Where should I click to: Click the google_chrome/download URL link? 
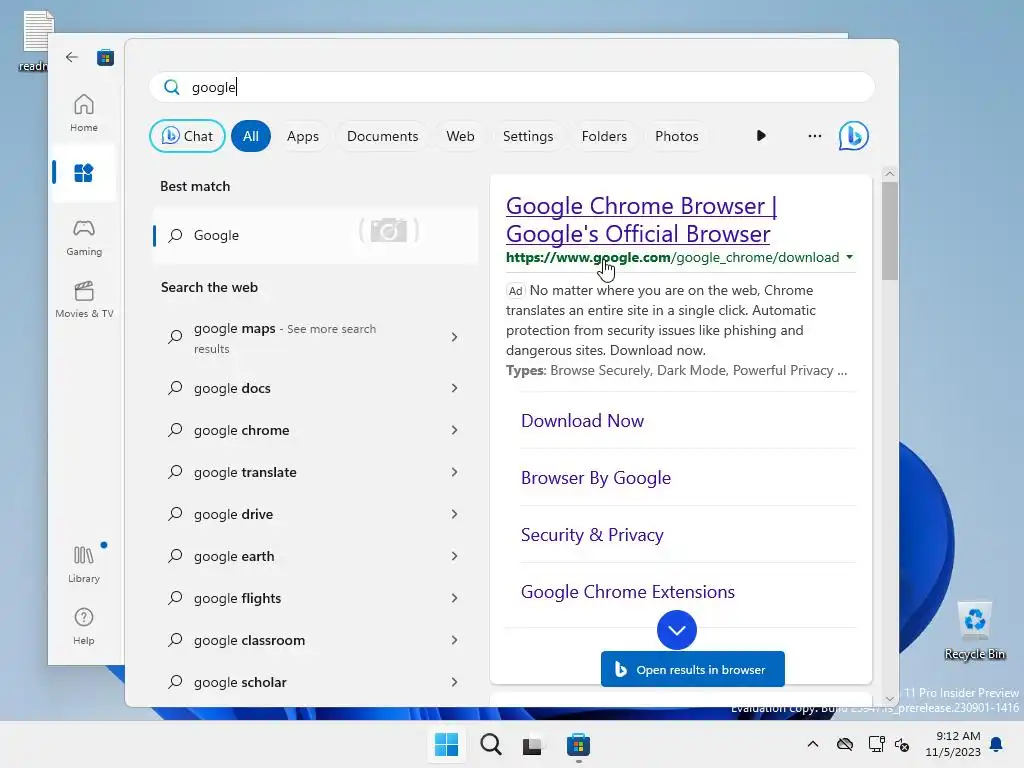(673, 257)
